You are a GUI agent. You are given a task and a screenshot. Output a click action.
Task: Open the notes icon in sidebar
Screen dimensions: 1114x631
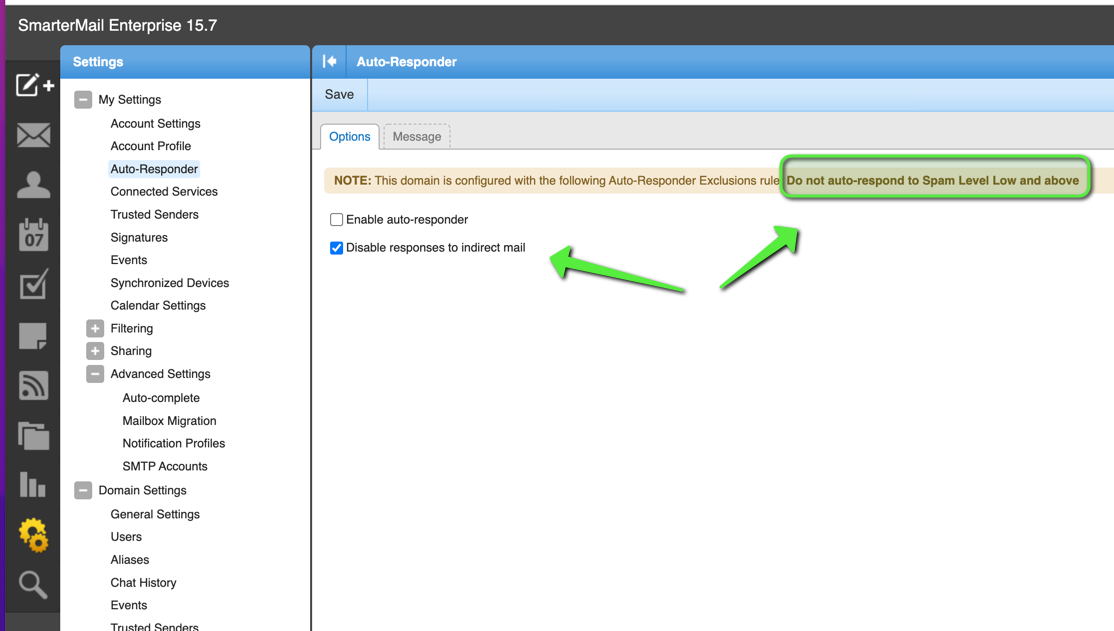click(x=33, y=336)
